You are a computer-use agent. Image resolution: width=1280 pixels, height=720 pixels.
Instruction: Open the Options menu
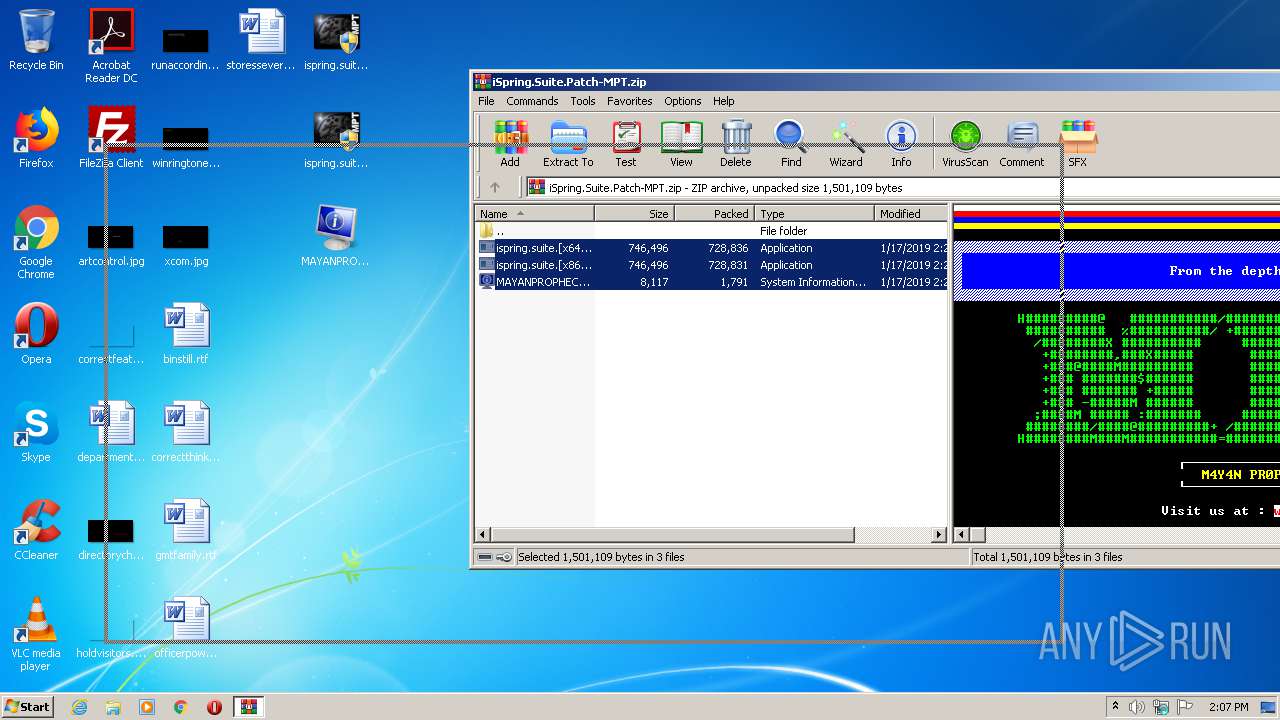683,101
